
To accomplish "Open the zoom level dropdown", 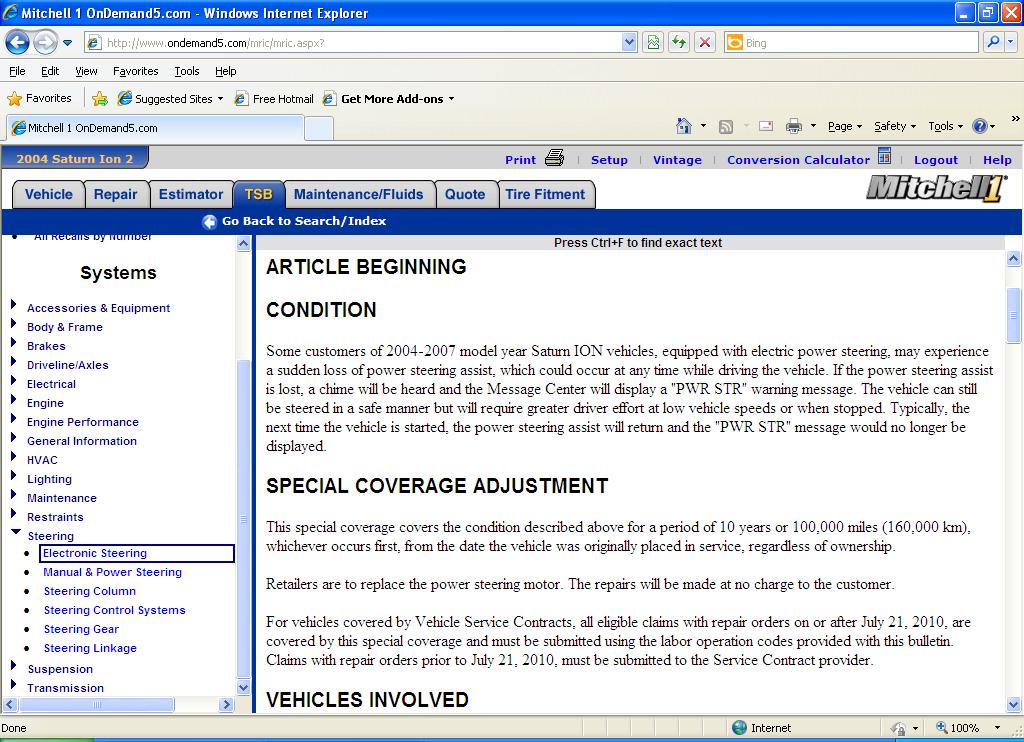I will pyautogui.click(x=996, y=728).
